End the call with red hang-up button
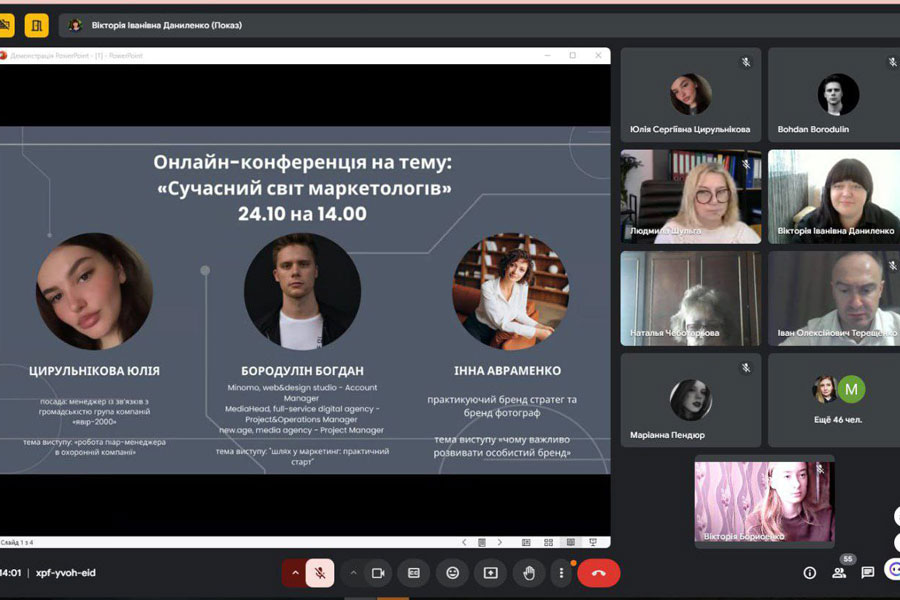The height and width of the screenshot is (600, 900). coord(598,572)
